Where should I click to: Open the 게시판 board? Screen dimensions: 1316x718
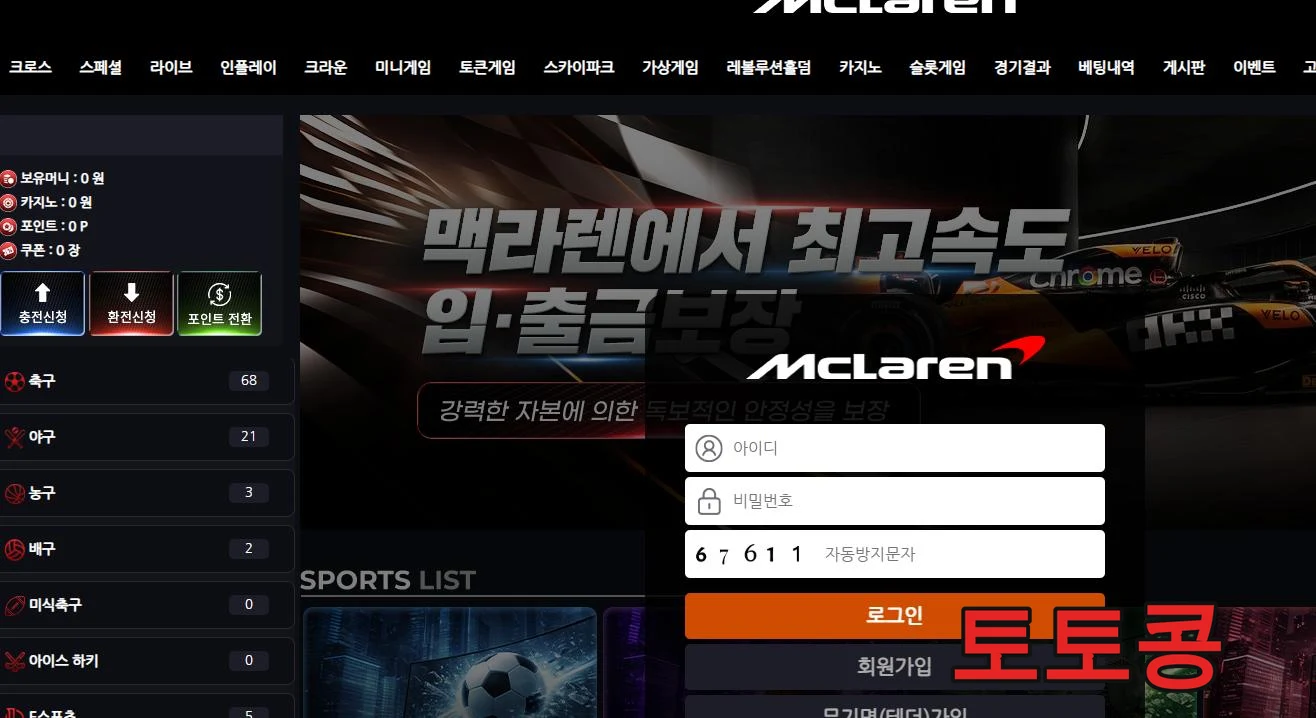pos(1184,68)
